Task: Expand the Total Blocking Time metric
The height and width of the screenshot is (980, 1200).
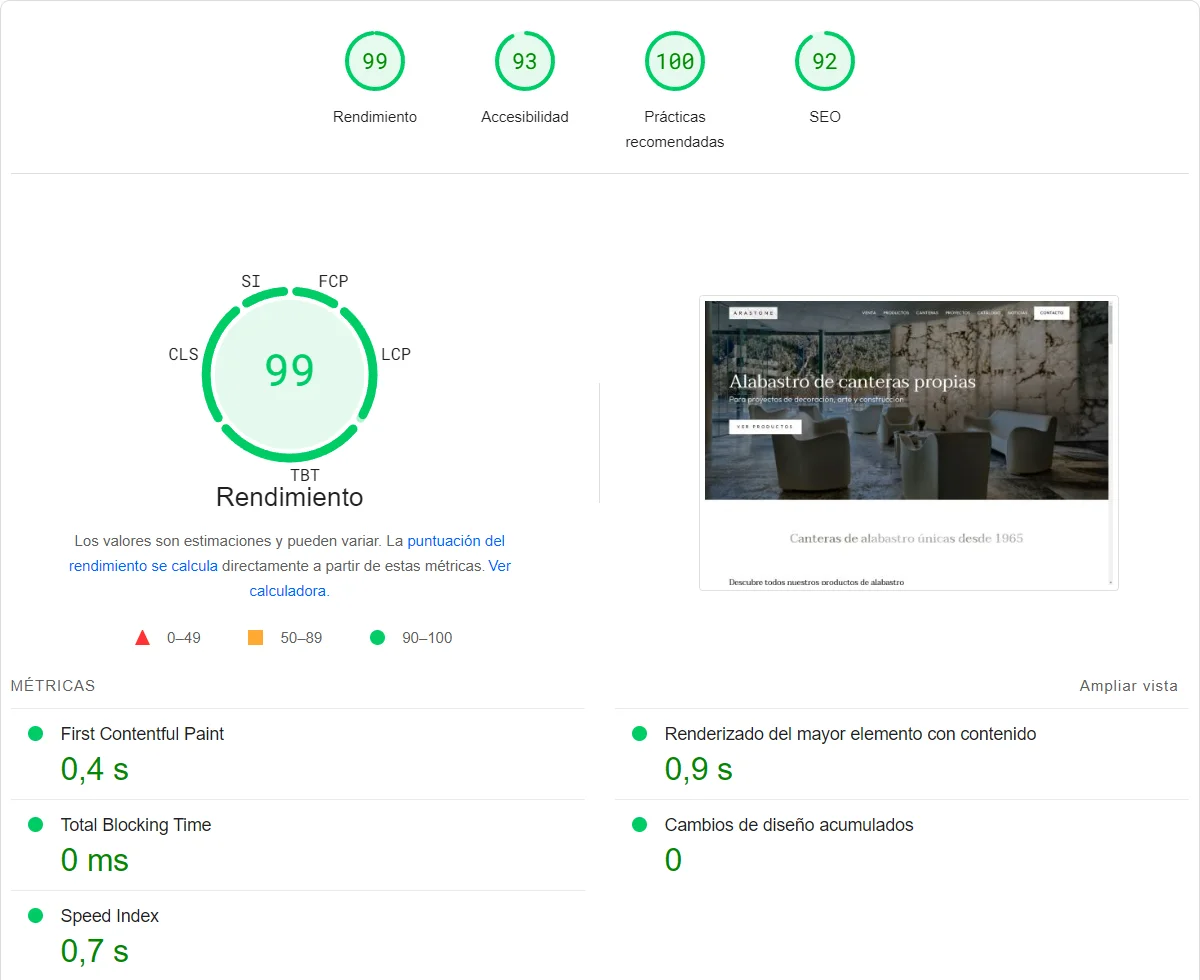Action: tap(136, 825)
